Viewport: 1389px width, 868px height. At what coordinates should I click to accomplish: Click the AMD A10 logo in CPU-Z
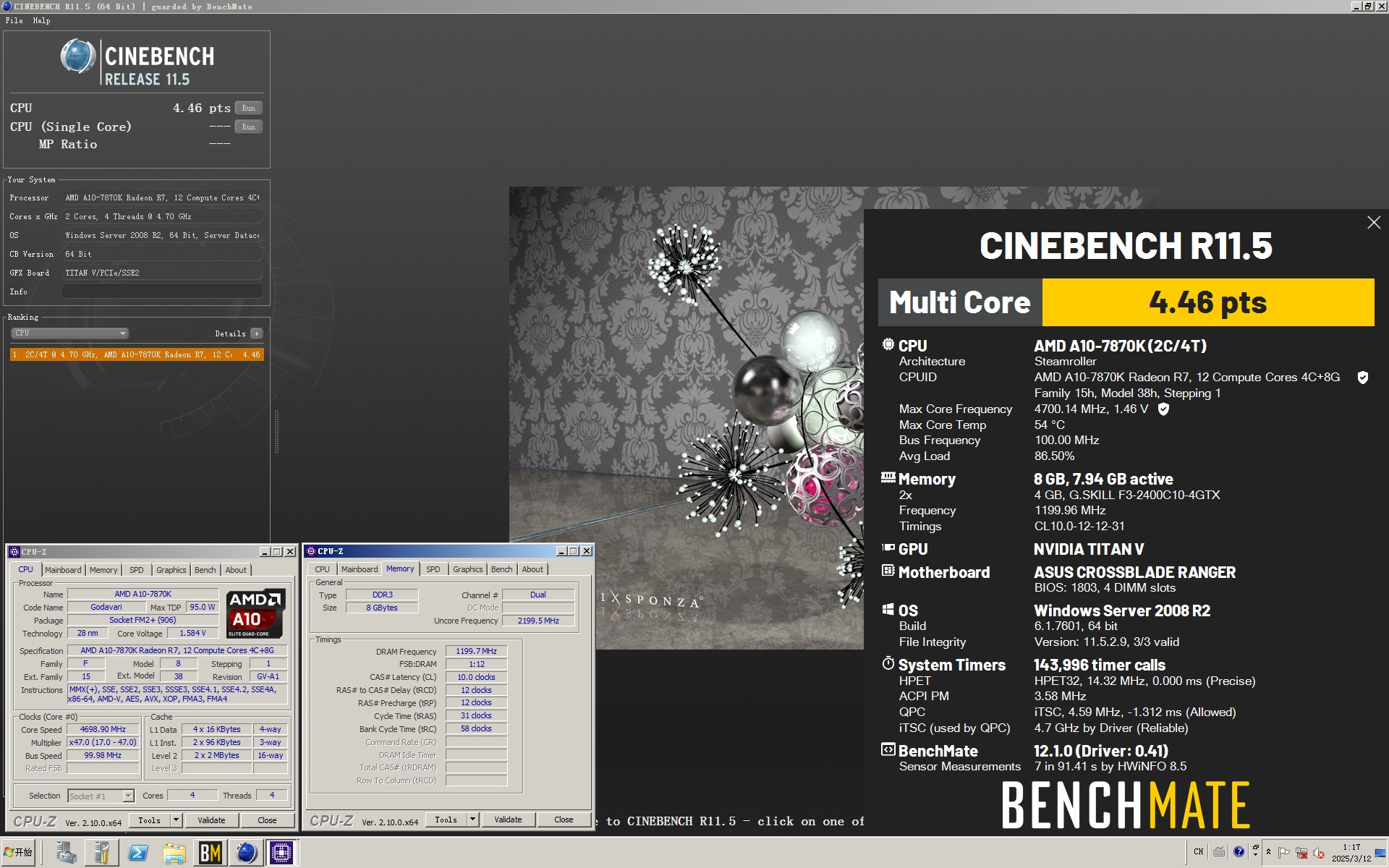pos(255,613)
